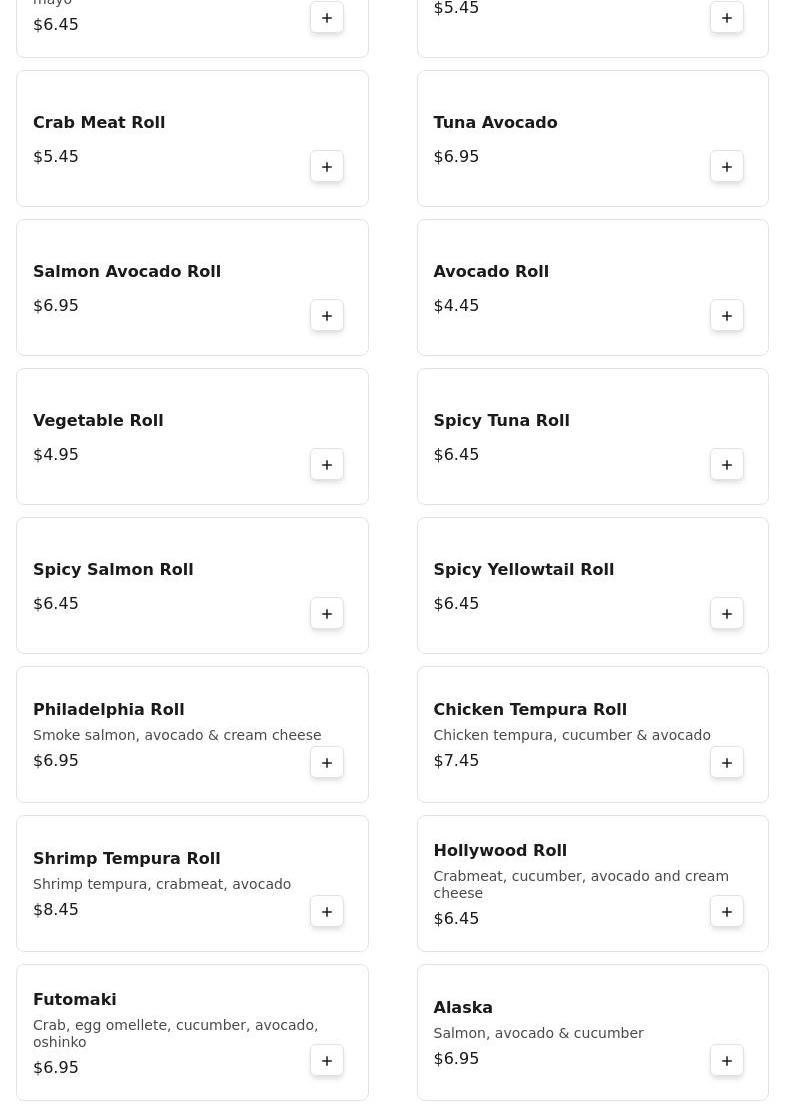Select the Hollywood Roll item name
This screenshot has height=1111, width=785.
point(500,850)
